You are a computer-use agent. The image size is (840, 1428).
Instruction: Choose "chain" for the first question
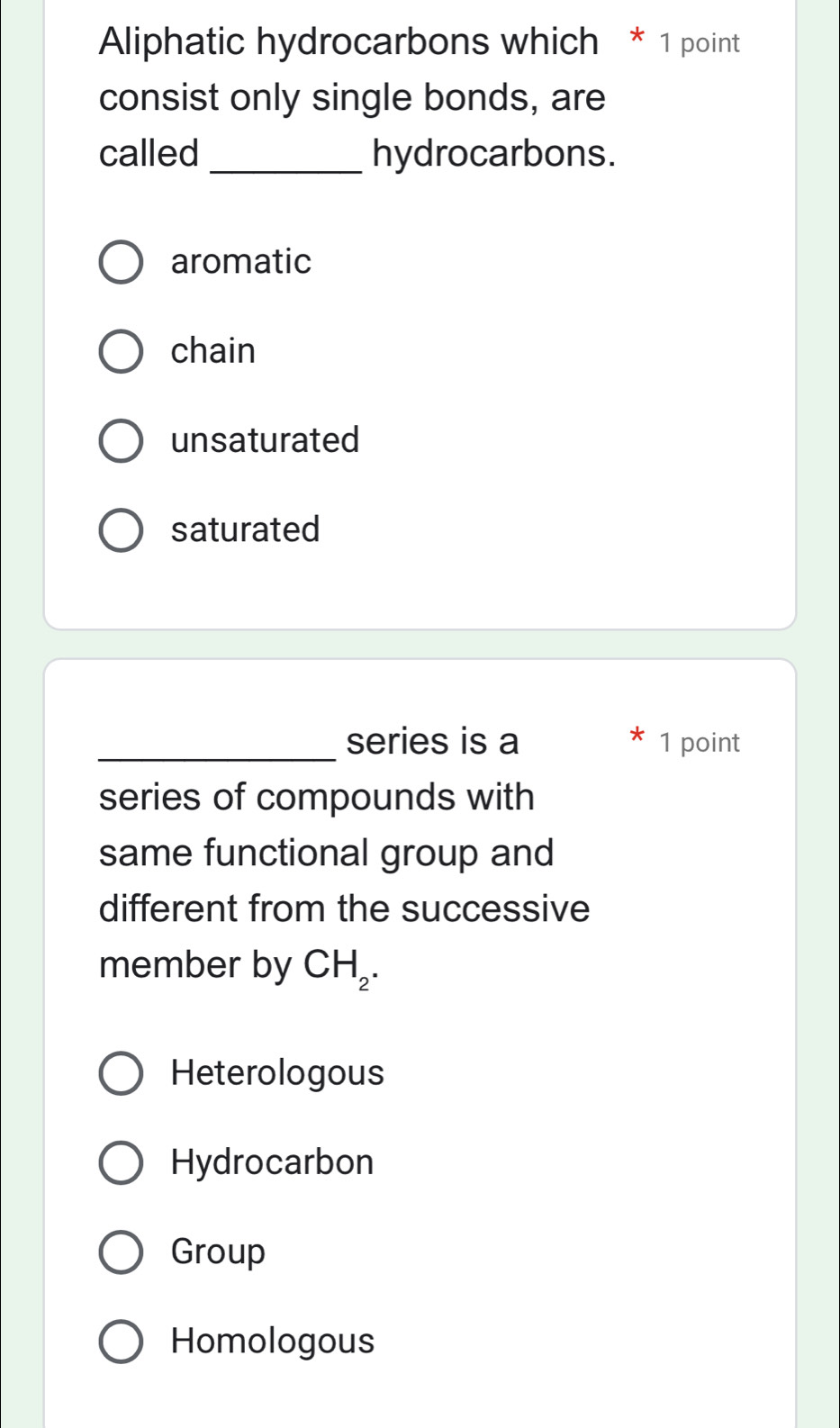(x=122, y=351)
